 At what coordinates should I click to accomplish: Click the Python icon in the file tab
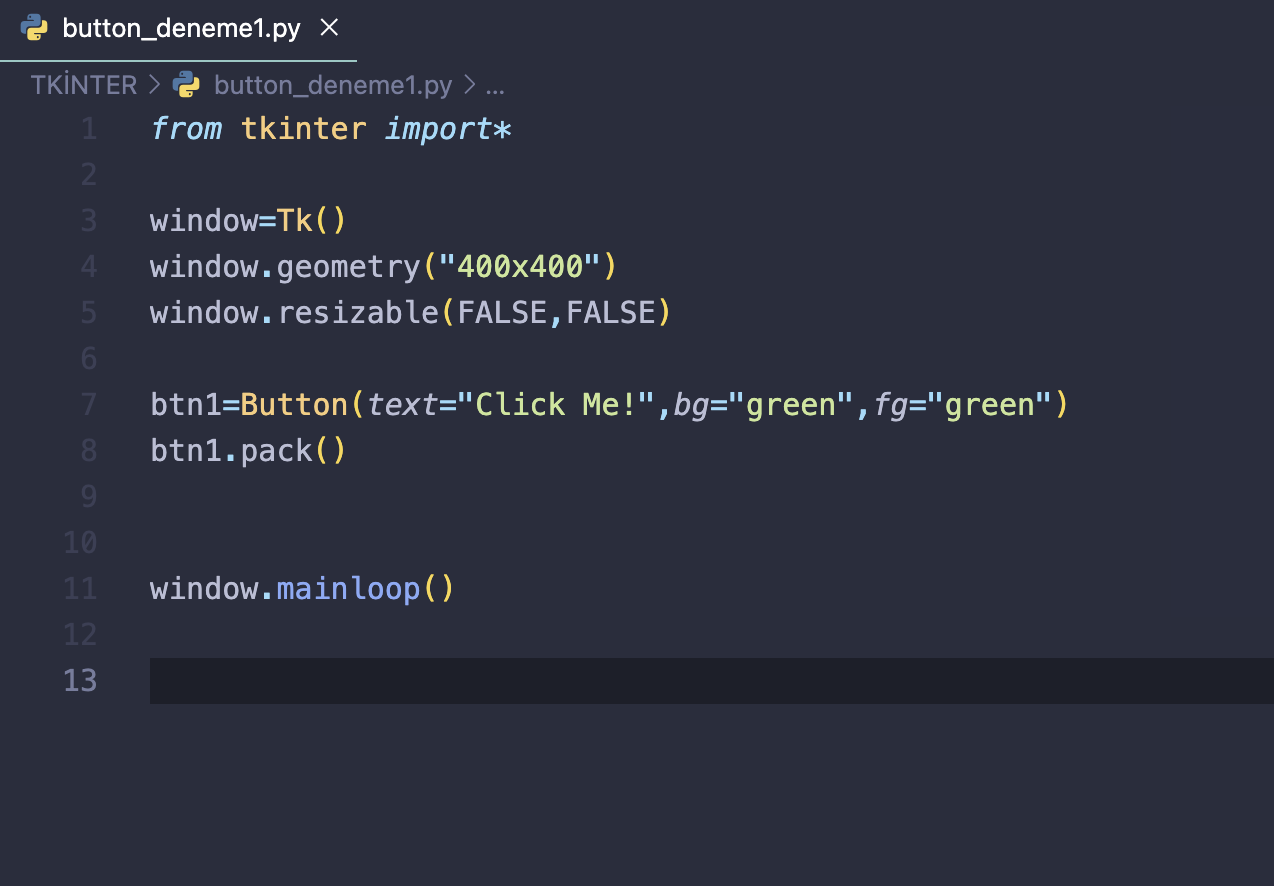[x=35, y=28]
